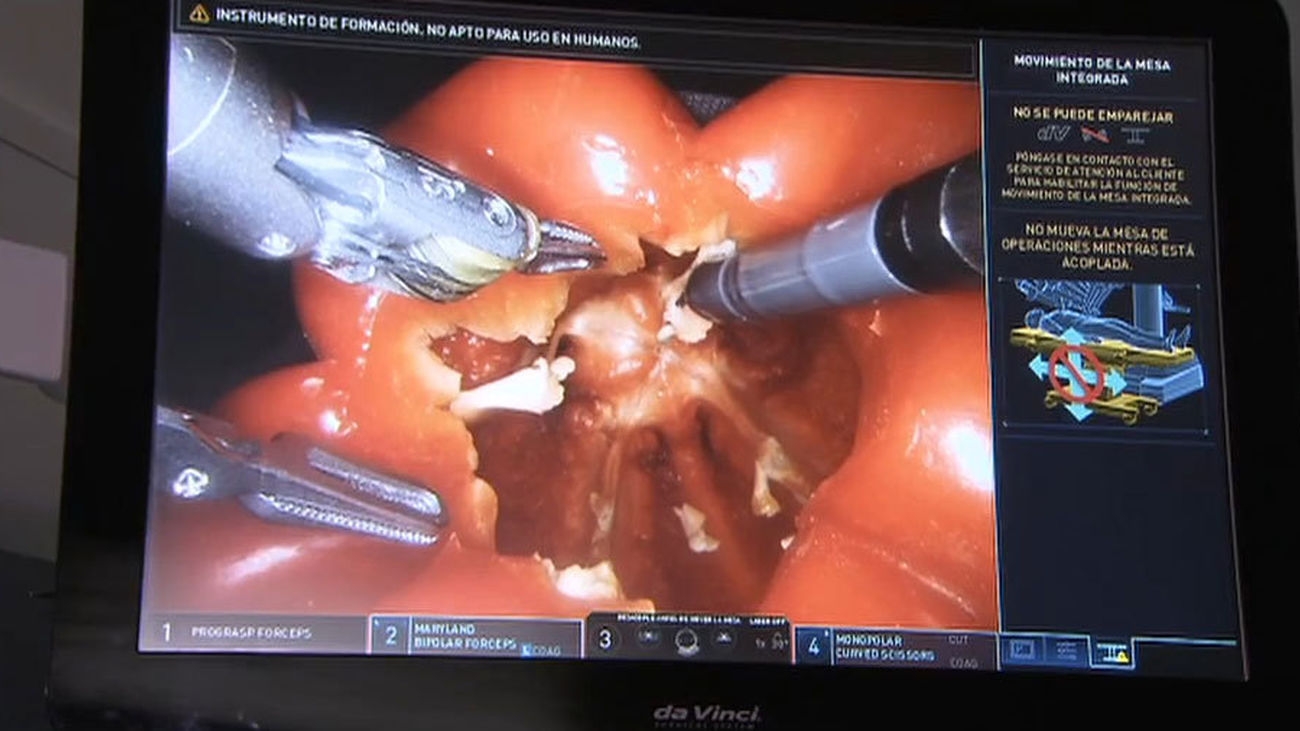This screenshot has width=1300, height=731.
Task: Tap the COAG label on monopolar scissors
Action: point(962,661)
